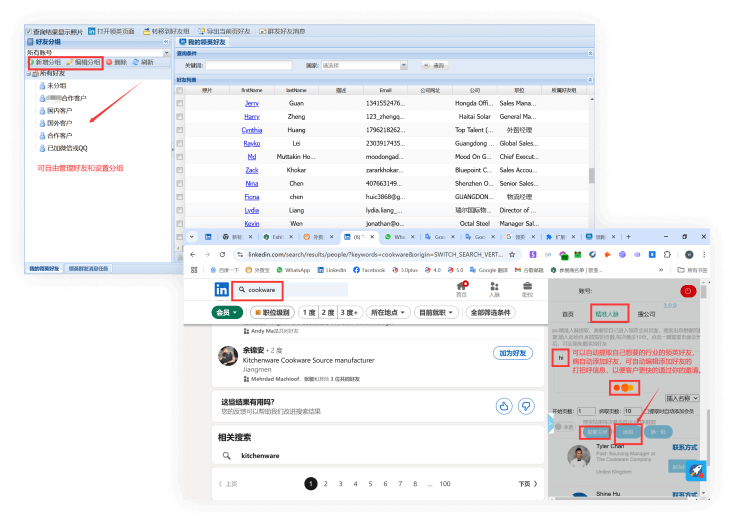Open the browser apps grid icon
Image resolution: width=734 pixels, height=524 pixels.
[x=194, y=270]
